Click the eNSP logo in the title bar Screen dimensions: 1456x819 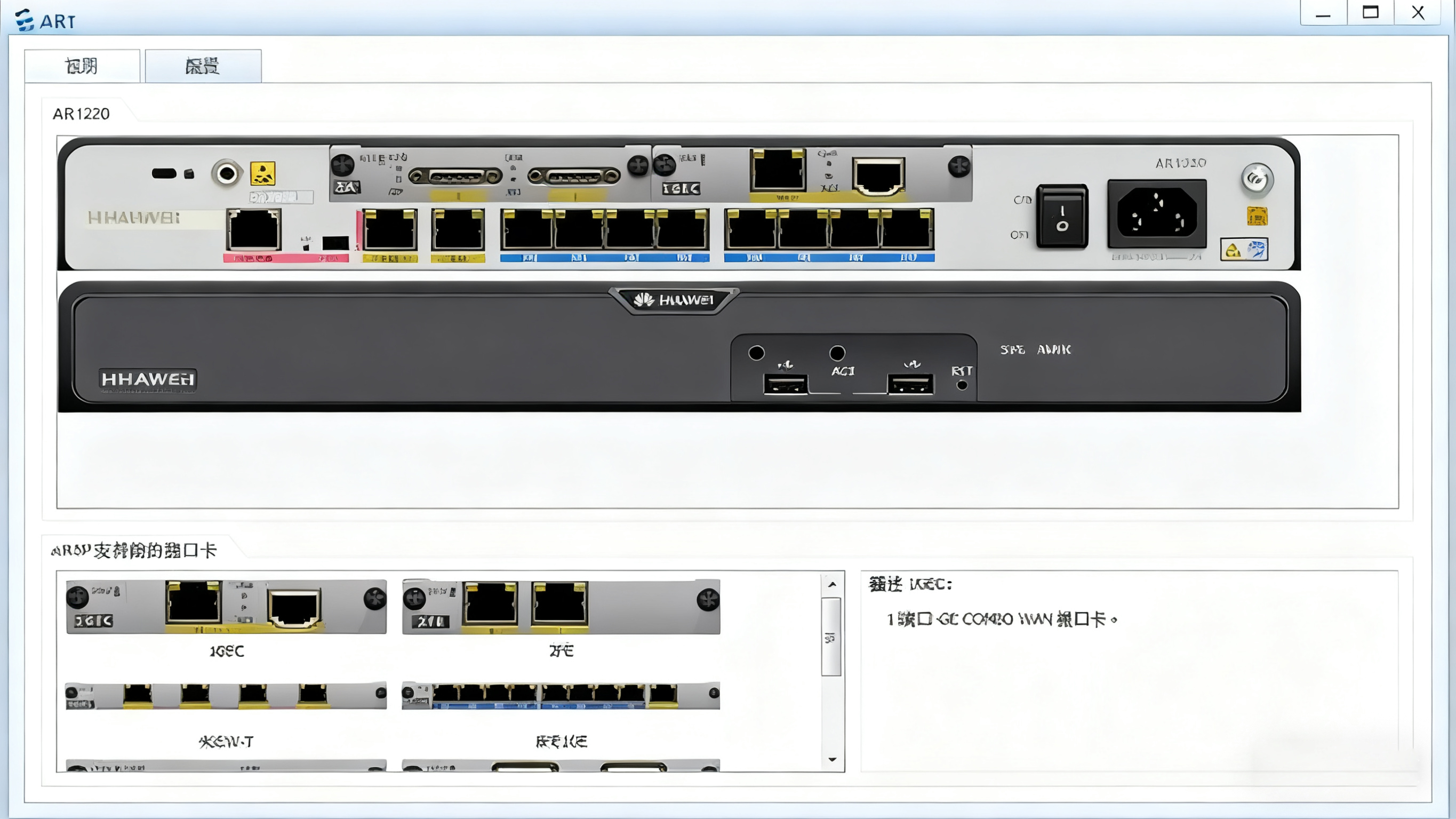pos(24,20)
